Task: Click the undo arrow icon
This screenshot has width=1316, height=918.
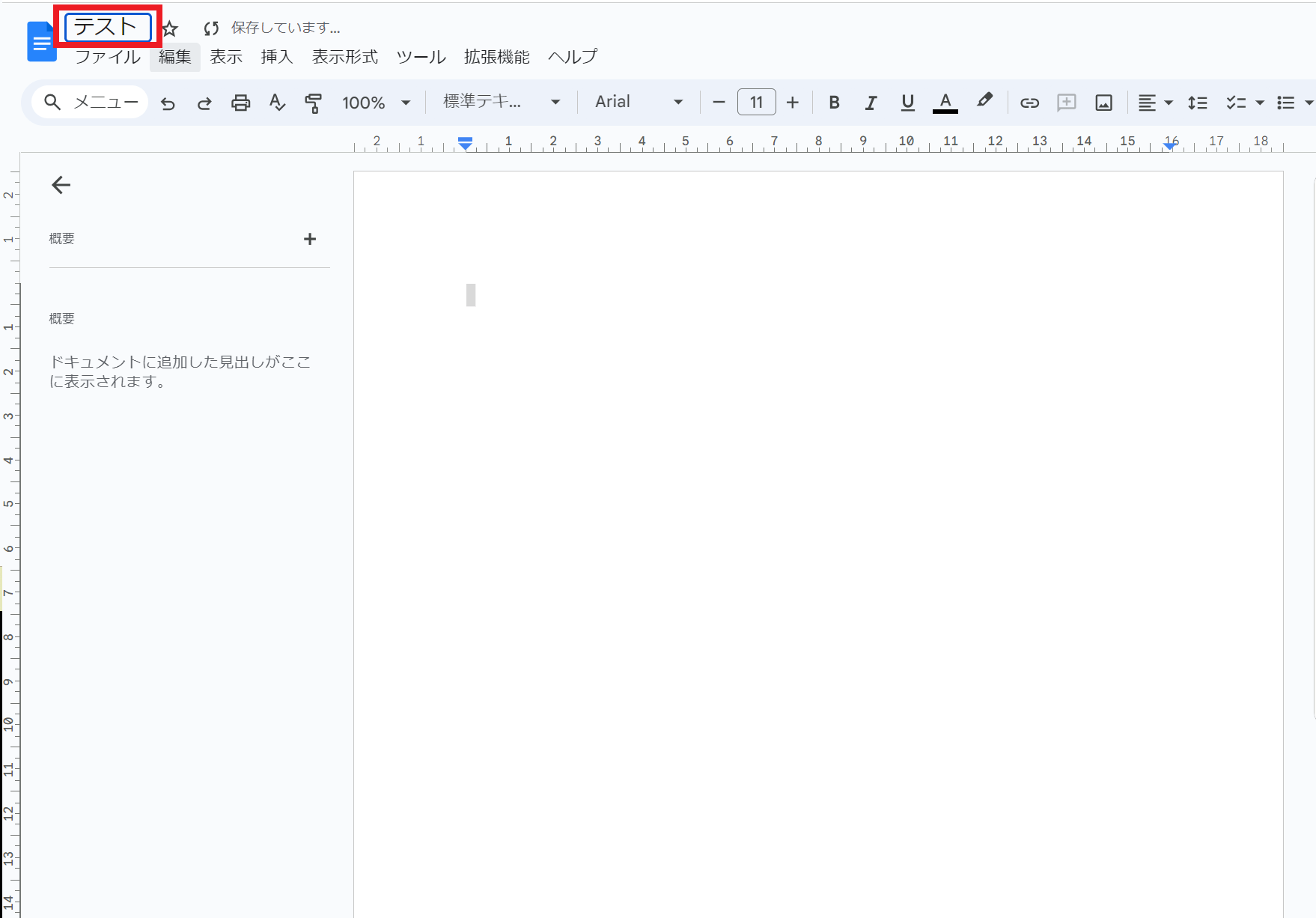Action: (x=168, y=103)
